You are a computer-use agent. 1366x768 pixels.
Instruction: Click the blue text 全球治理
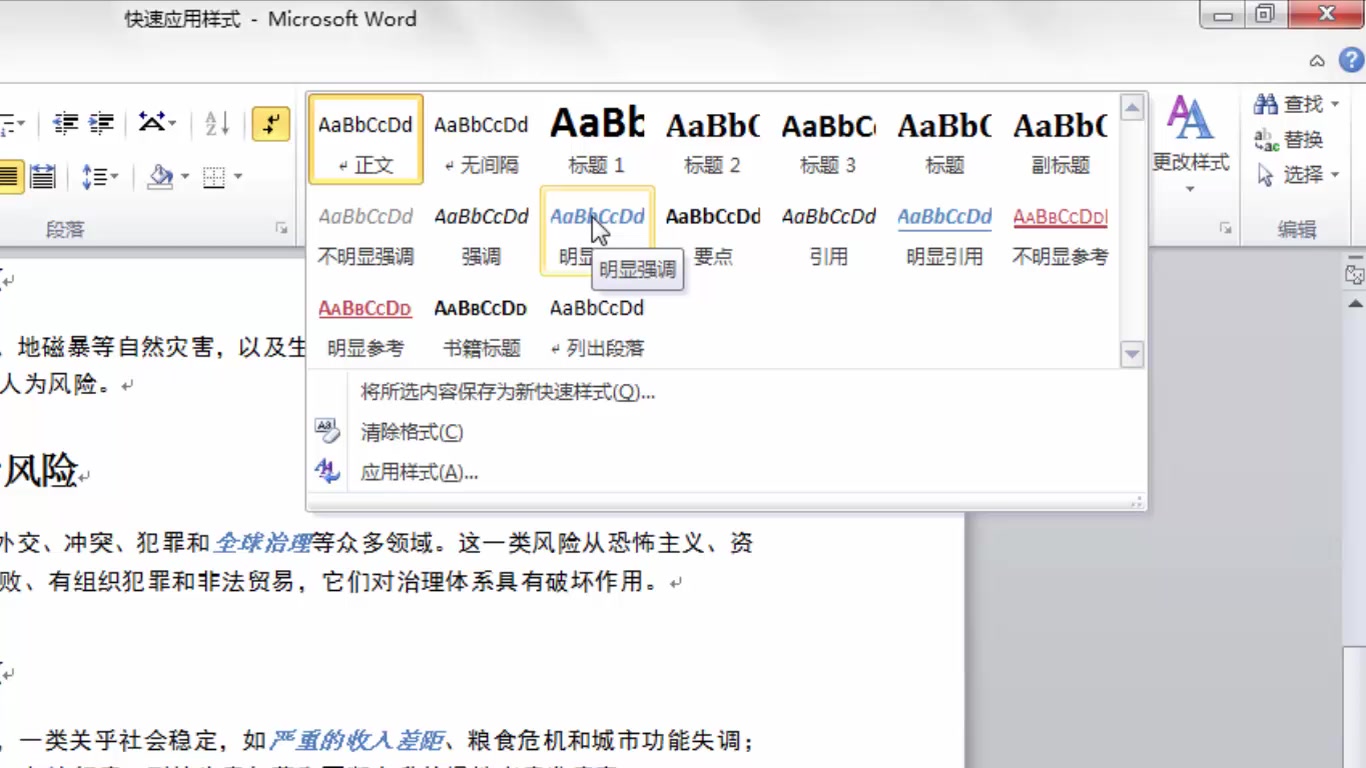[263, 543]
